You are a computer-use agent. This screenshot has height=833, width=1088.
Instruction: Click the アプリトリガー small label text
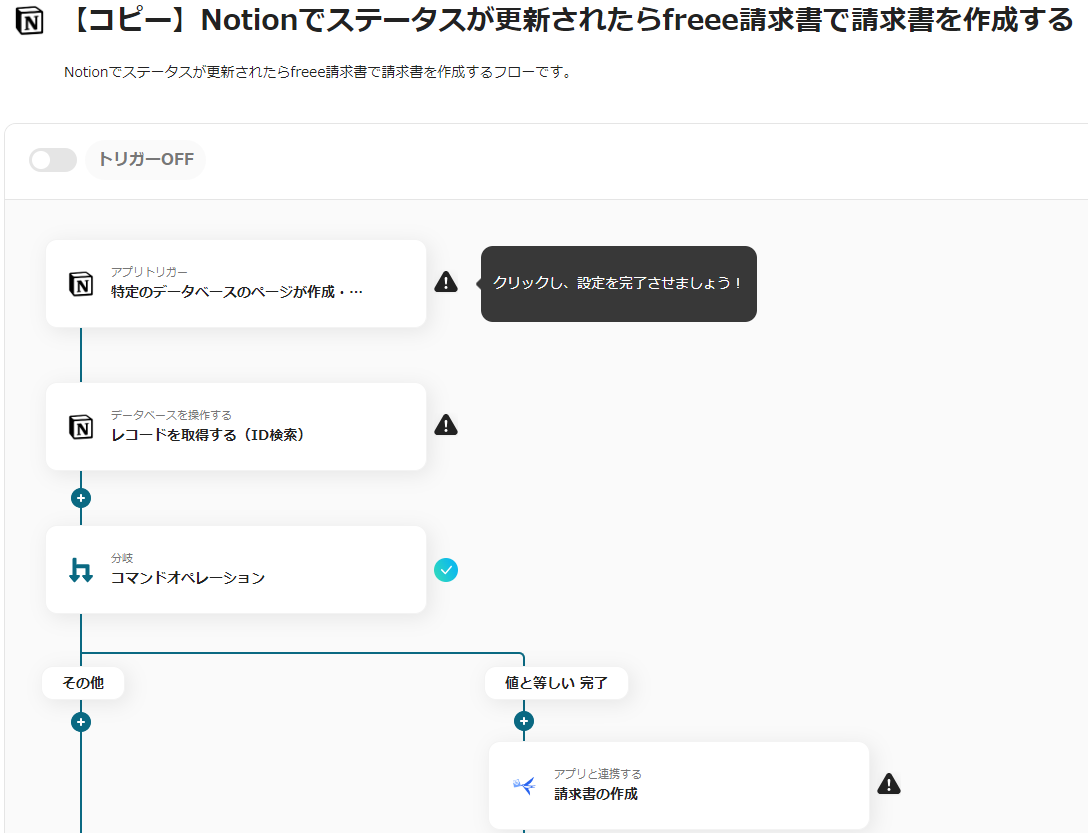point(149,272)
